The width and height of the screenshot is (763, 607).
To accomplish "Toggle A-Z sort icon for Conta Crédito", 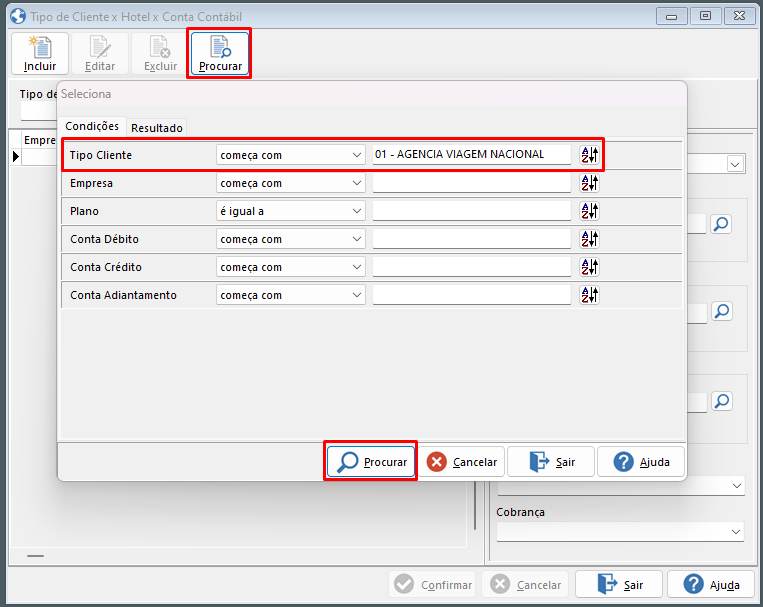I will [589, 267].
